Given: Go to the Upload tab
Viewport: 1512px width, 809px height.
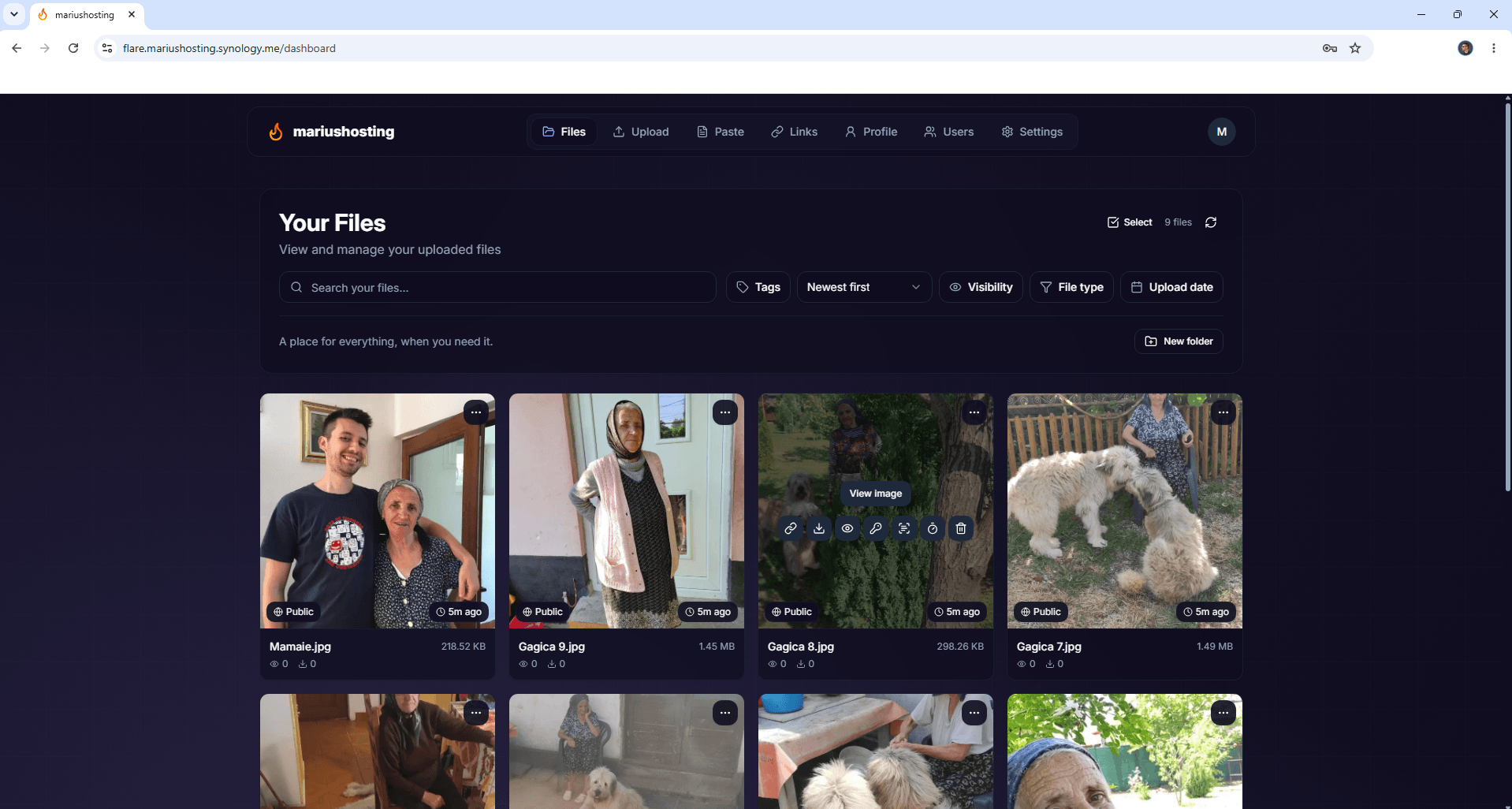Looking at the screenshot, I should [641, 132].
